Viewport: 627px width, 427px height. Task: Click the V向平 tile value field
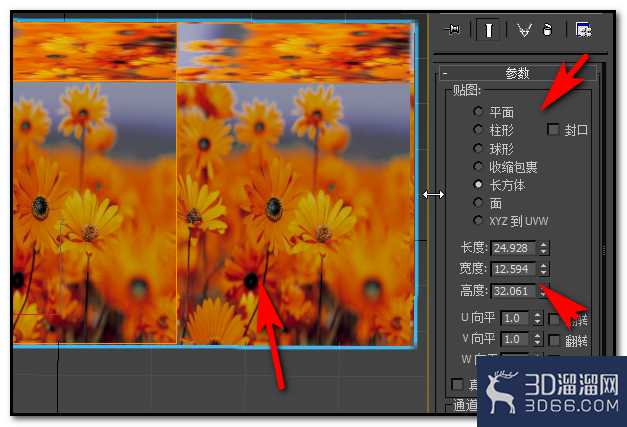[x=515, y=339]
